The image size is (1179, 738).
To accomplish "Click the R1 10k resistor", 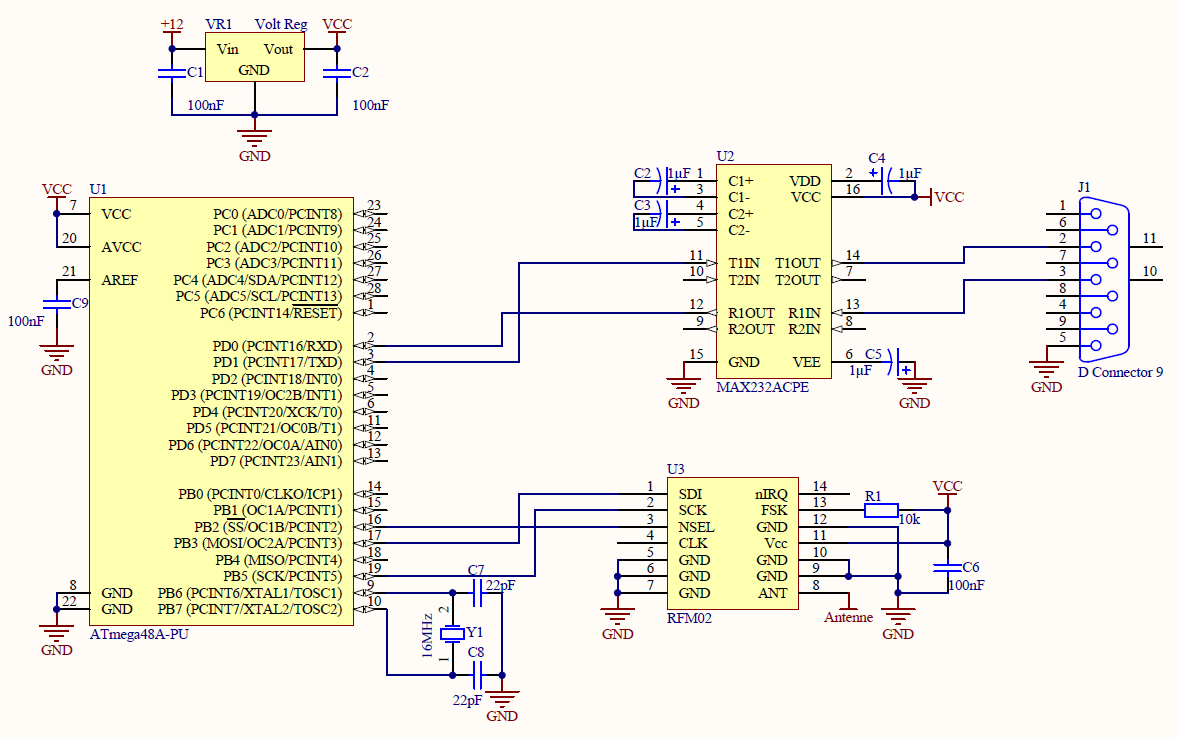I will [881, 511].
